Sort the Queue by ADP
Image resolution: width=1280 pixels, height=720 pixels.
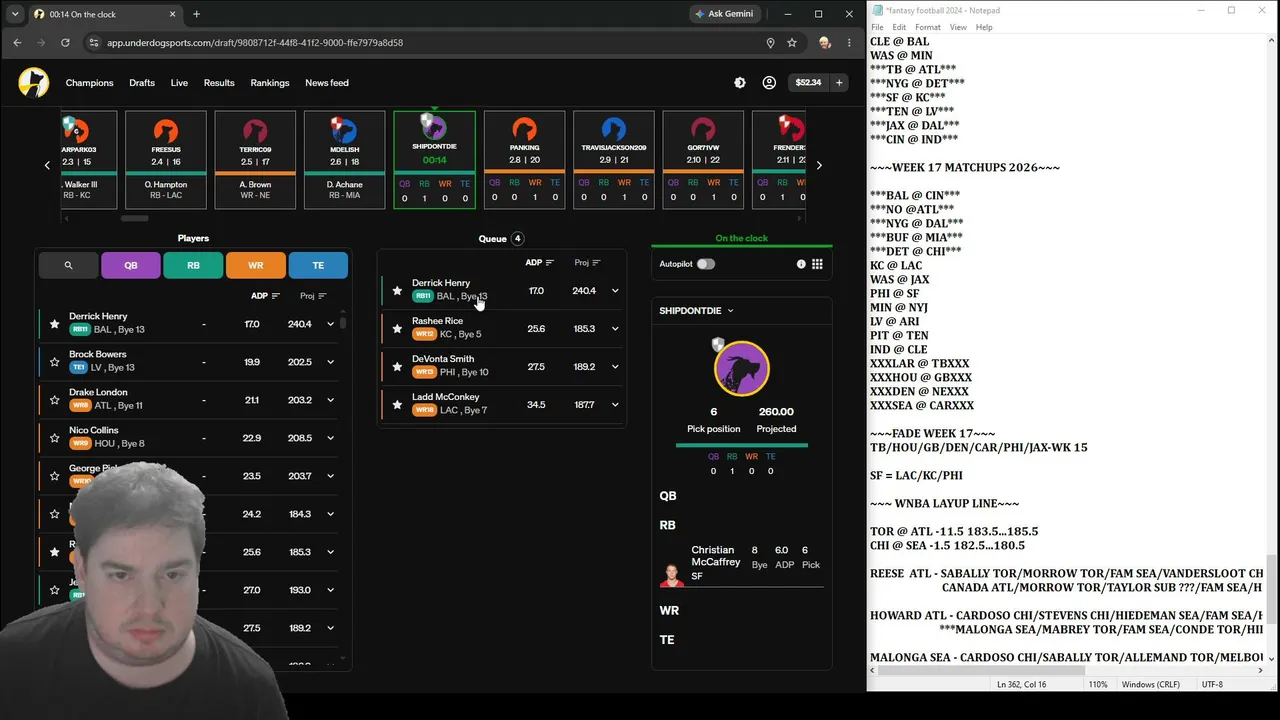[539, 263]
